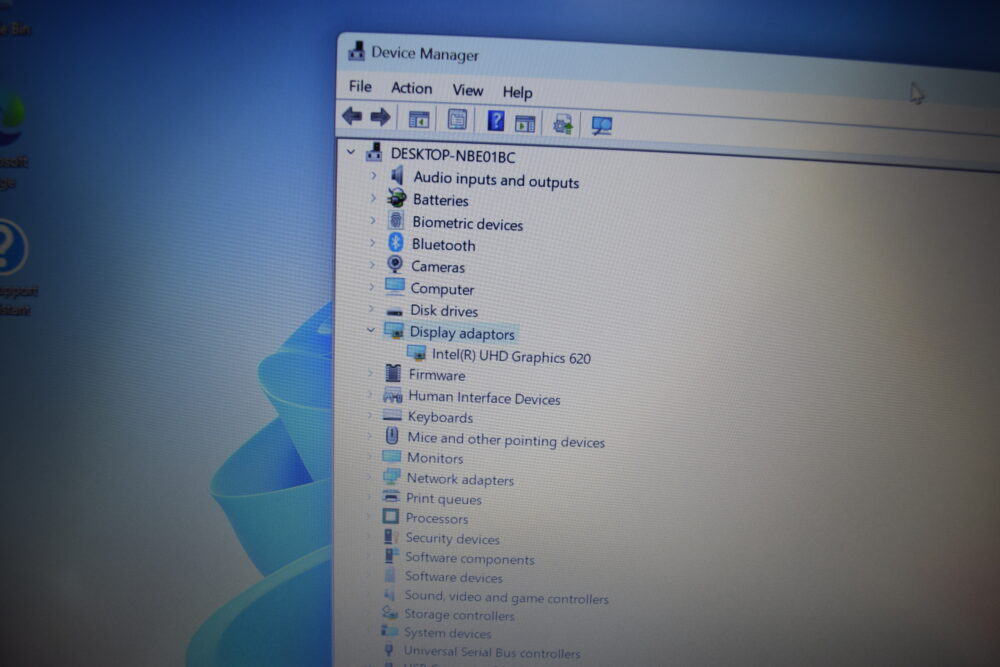Select the Keyboards category label
1000x667 pixels.
tap(440, 418)
